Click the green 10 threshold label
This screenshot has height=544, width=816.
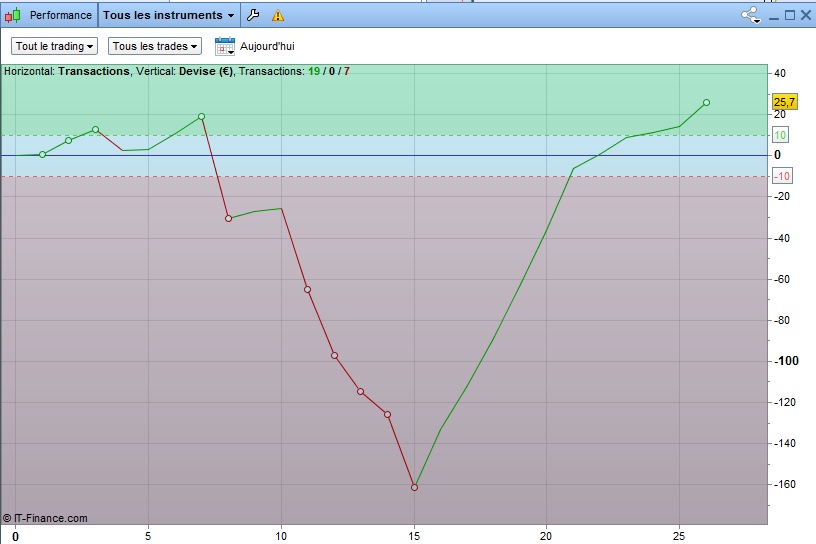click(x=780, y=135)
